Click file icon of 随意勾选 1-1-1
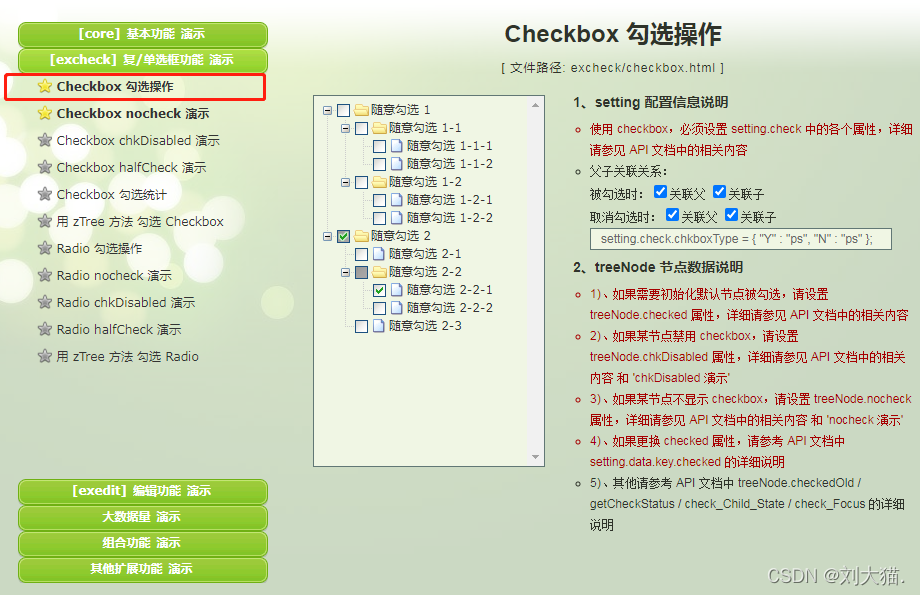Image resolution: width=920 pixels, height=595 pixels. pos(397,146)
